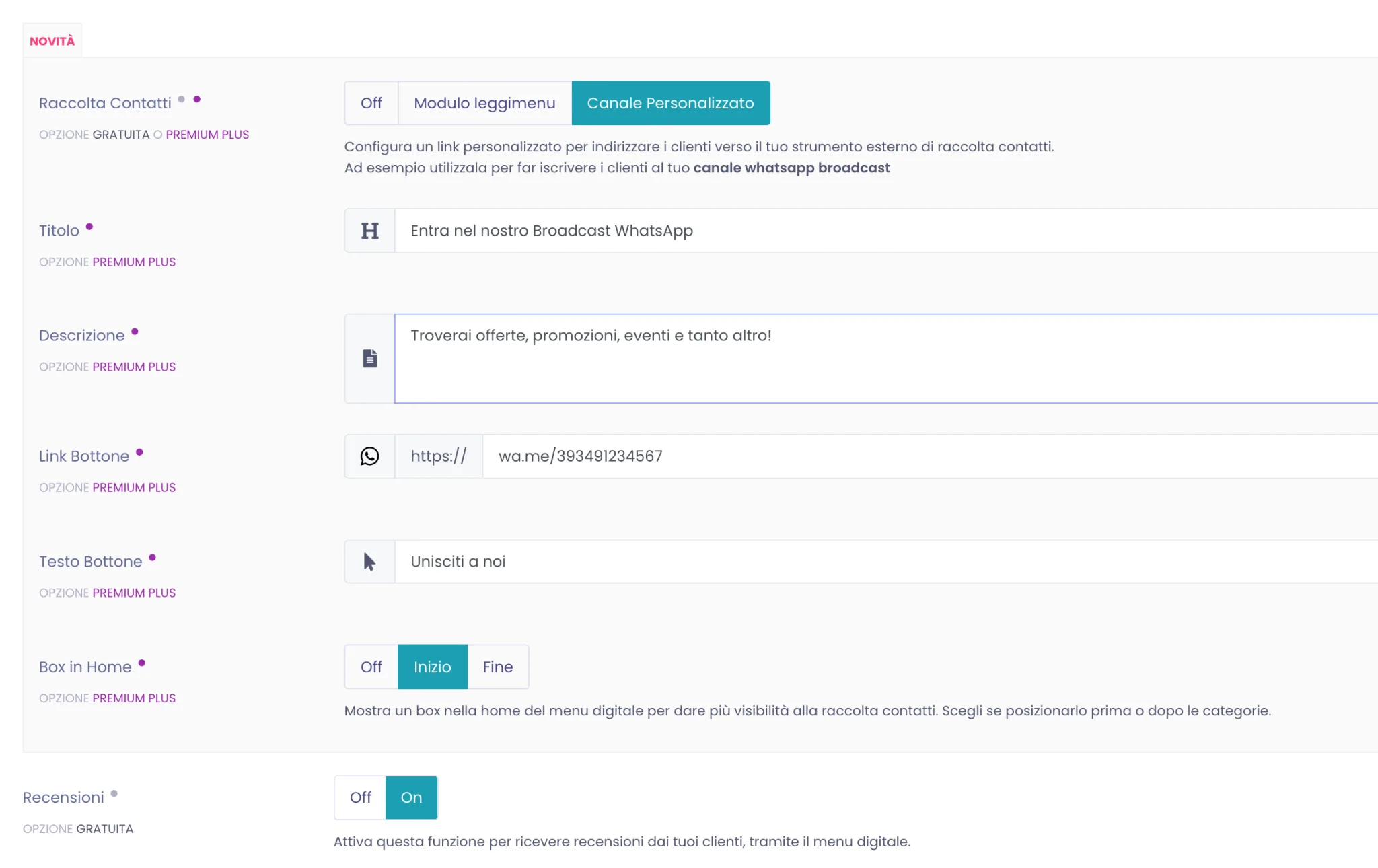This screenshot has width=1378, height=868.
Task: Click the Titolo input with Broadcast WhatsApp text
Action: [x=886, y=231]
